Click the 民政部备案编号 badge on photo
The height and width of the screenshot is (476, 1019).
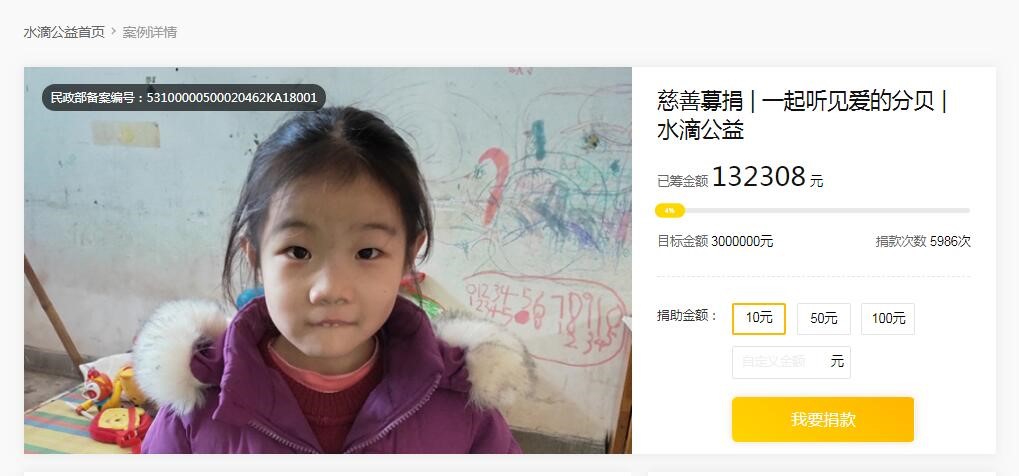point(184,98)
